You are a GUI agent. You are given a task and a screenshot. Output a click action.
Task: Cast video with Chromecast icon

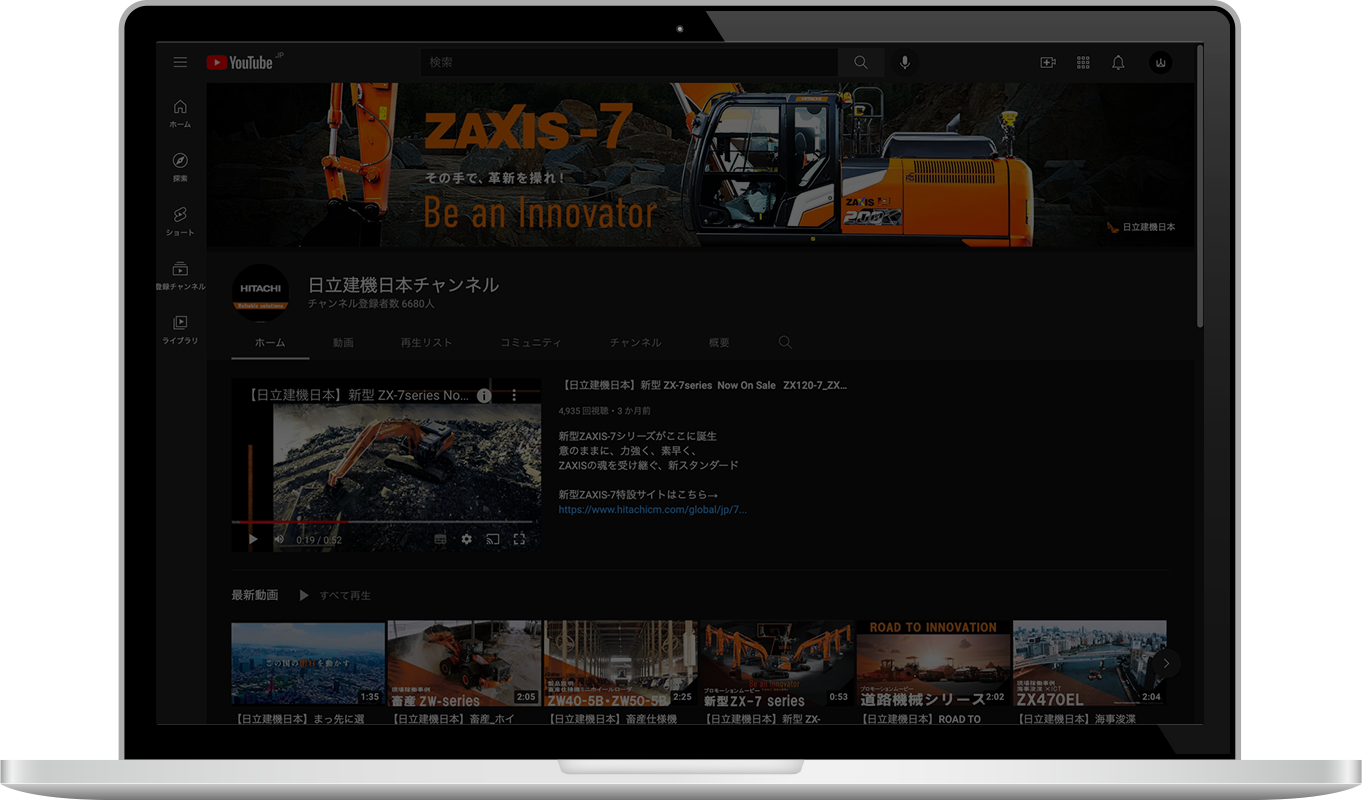click(x=492, y=539)
